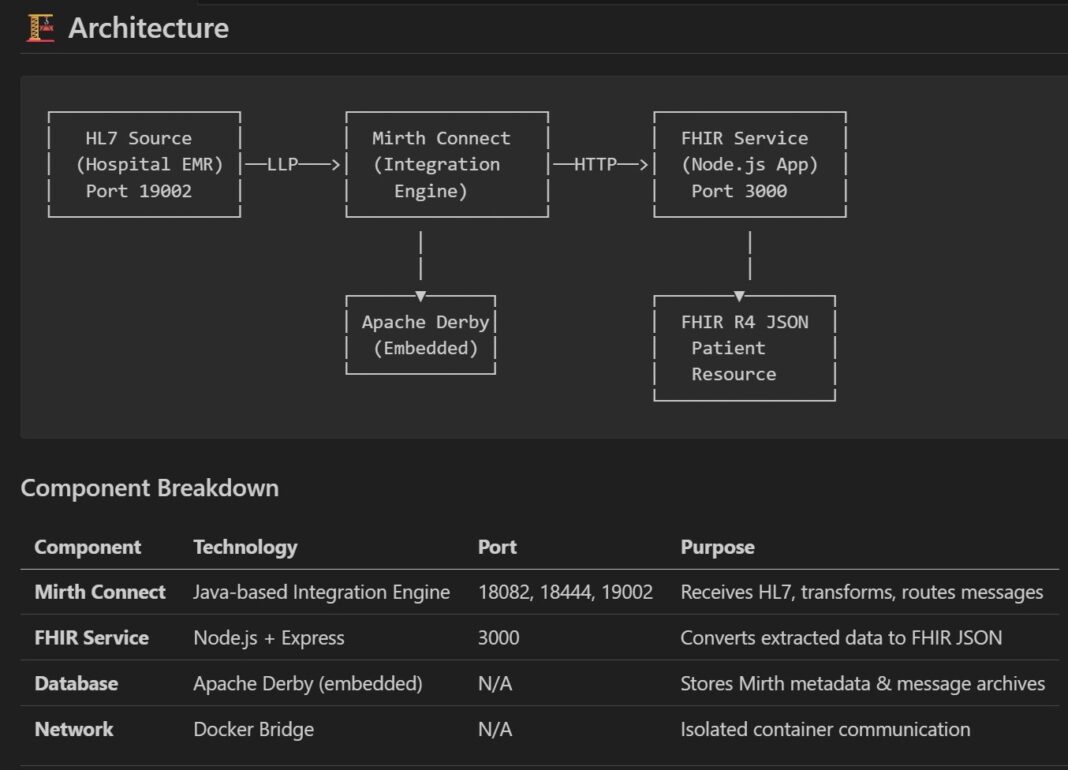Screen dimensions: 1068x770
Task: Select the '18082, 18444, 19002' port cell
Action: pos(565,592)
